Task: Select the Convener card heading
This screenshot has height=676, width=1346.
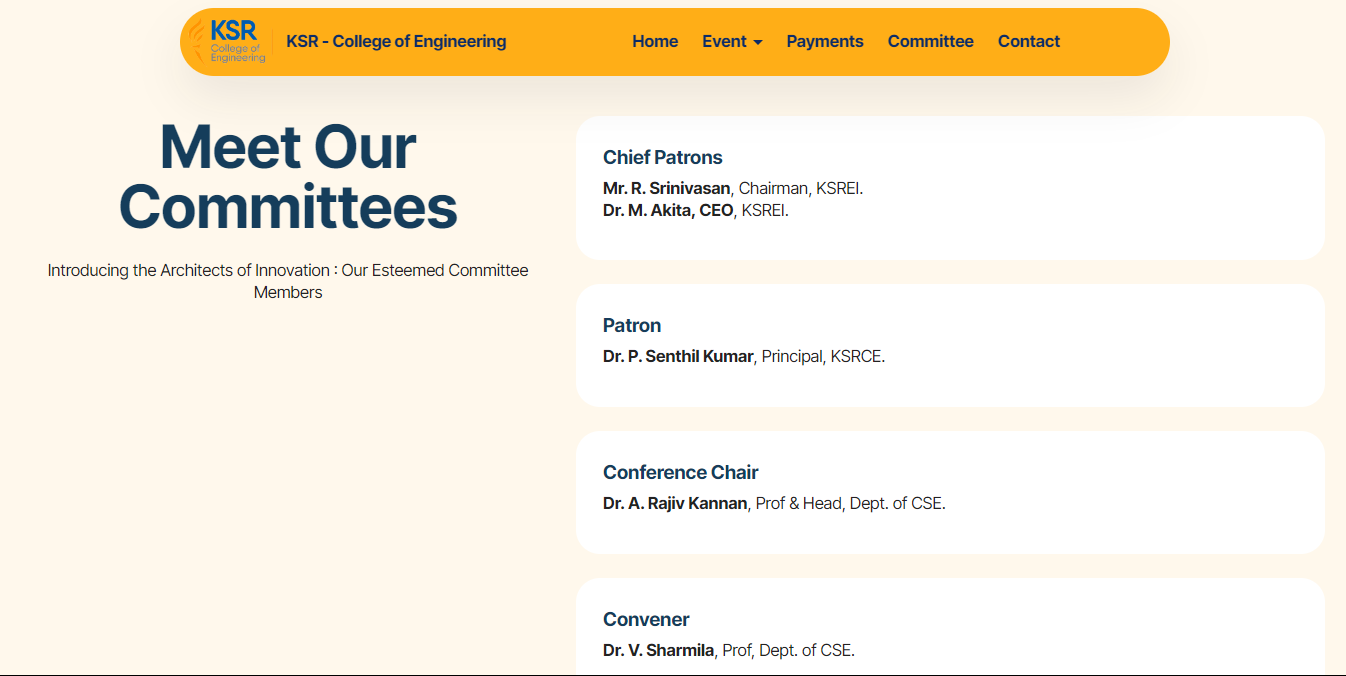Action: coord(646,619)
